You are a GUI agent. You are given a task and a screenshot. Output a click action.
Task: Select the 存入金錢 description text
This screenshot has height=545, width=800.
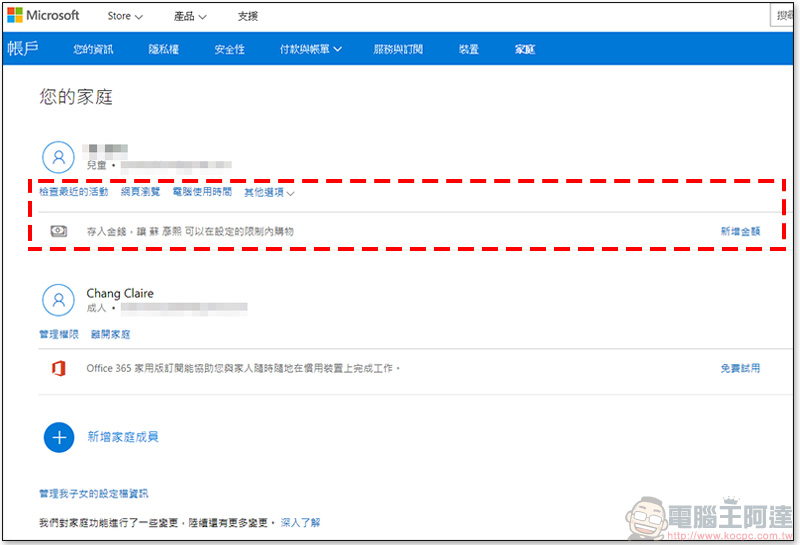(190, 231)
